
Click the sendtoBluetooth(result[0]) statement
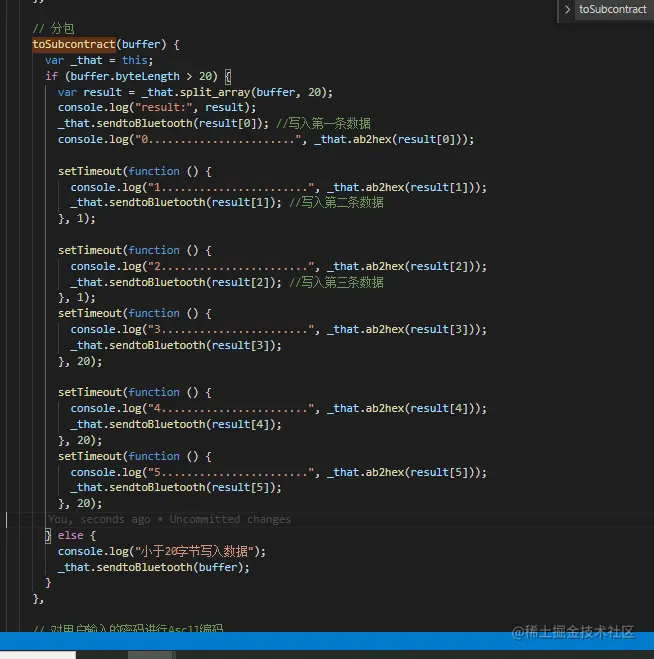pos(163,124)
